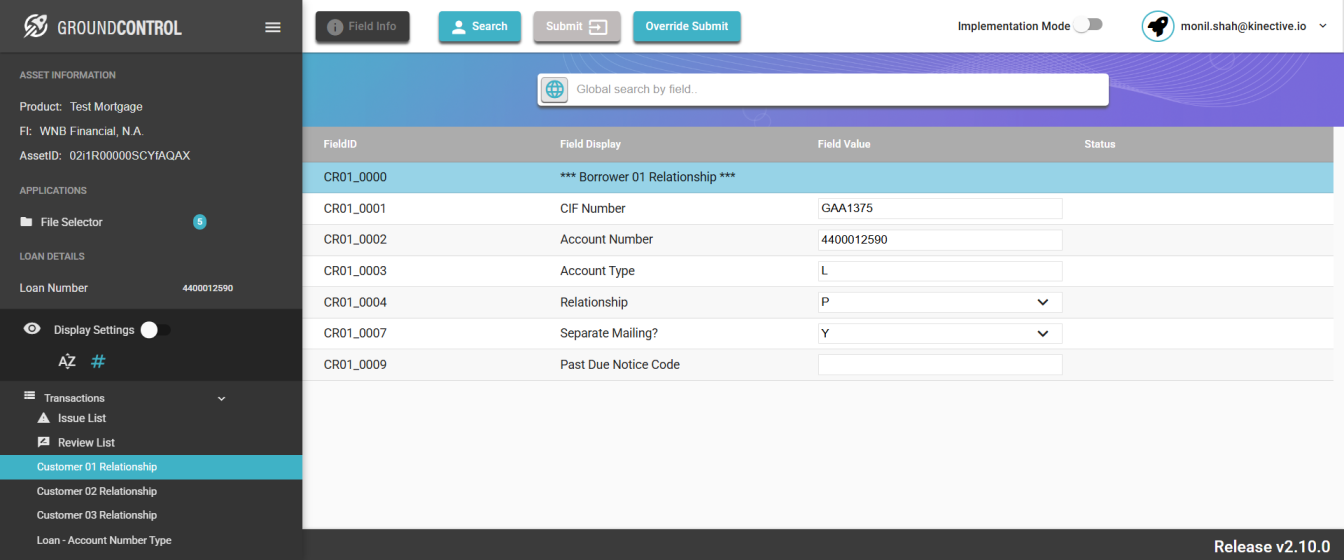This screenshot has width=1344, height=560.
Task: Open the Separate Mailing dropdown
Action: click(940, 333)
